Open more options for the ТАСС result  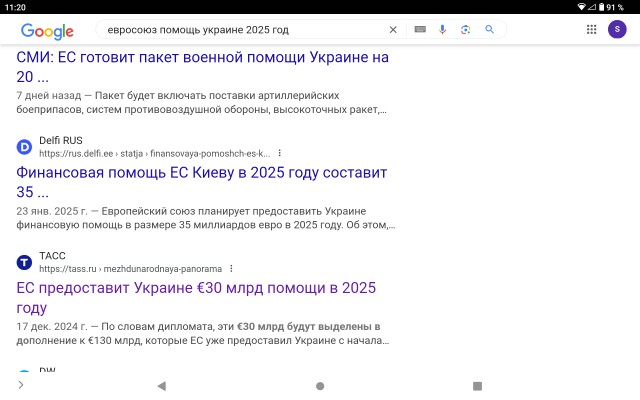point(231,269)
